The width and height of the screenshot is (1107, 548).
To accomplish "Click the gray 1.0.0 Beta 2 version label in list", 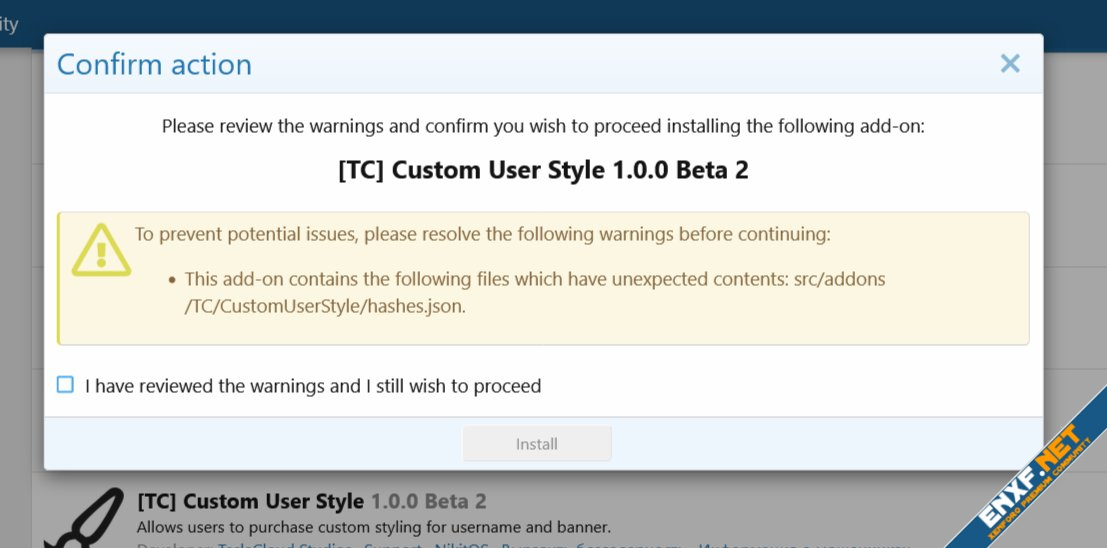I will click(x=428, y=501).
